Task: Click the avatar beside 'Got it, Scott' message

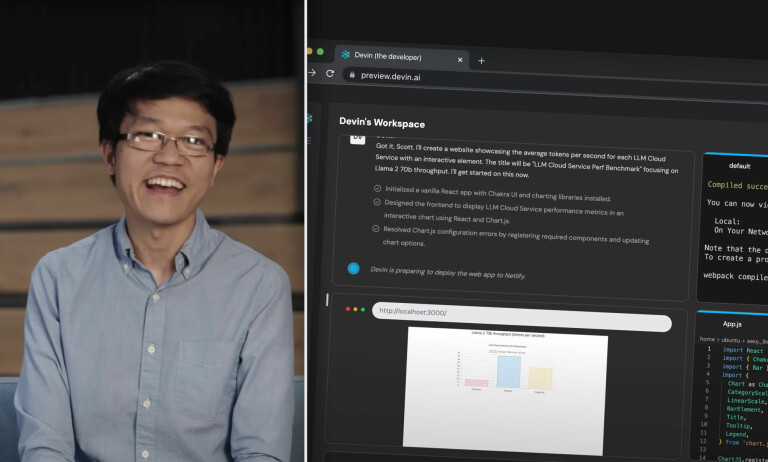Action: tap(358, 139)
